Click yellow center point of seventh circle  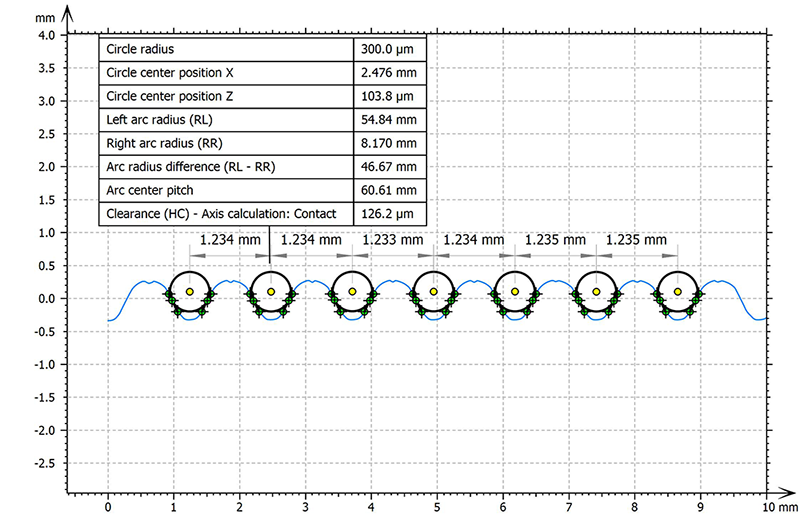tap(678, 291)
